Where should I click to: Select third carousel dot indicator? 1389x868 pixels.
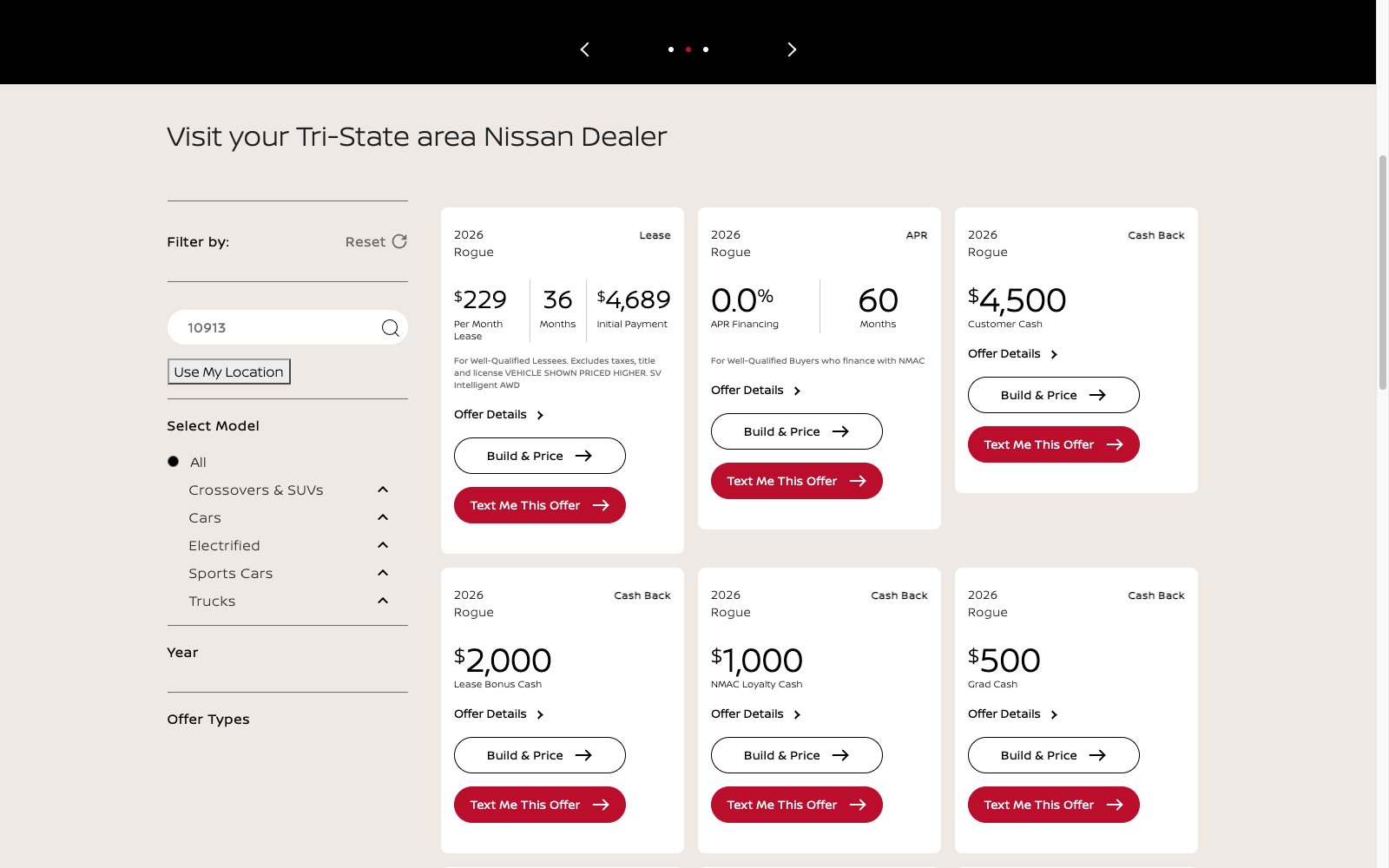tap(706, 49)
